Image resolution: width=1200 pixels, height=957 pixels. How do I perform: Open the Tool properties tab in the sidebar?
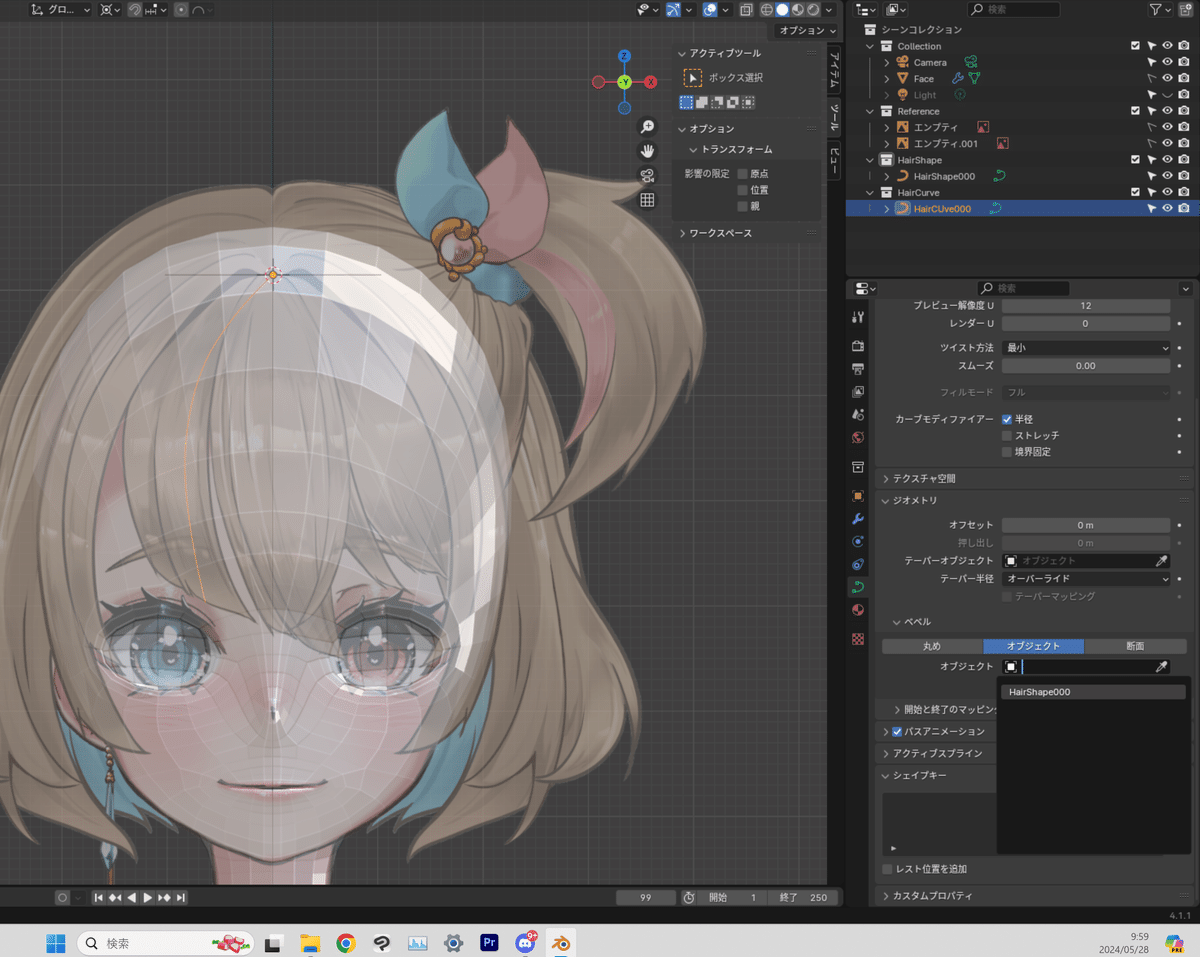(857, 317)
